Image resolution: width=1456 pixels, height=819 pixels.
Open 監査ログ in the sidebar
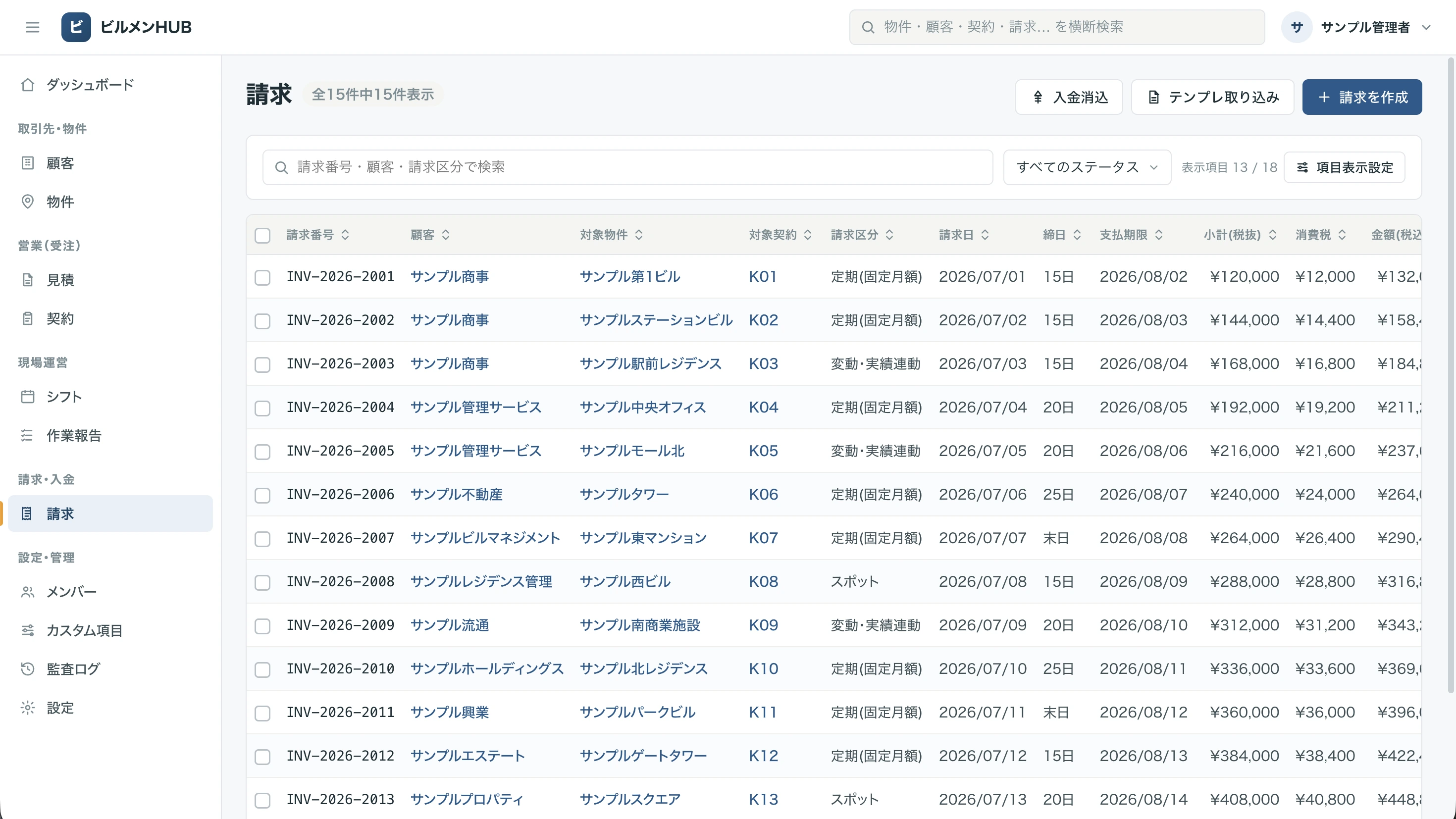pyautogui.click(x=110, y=669)
